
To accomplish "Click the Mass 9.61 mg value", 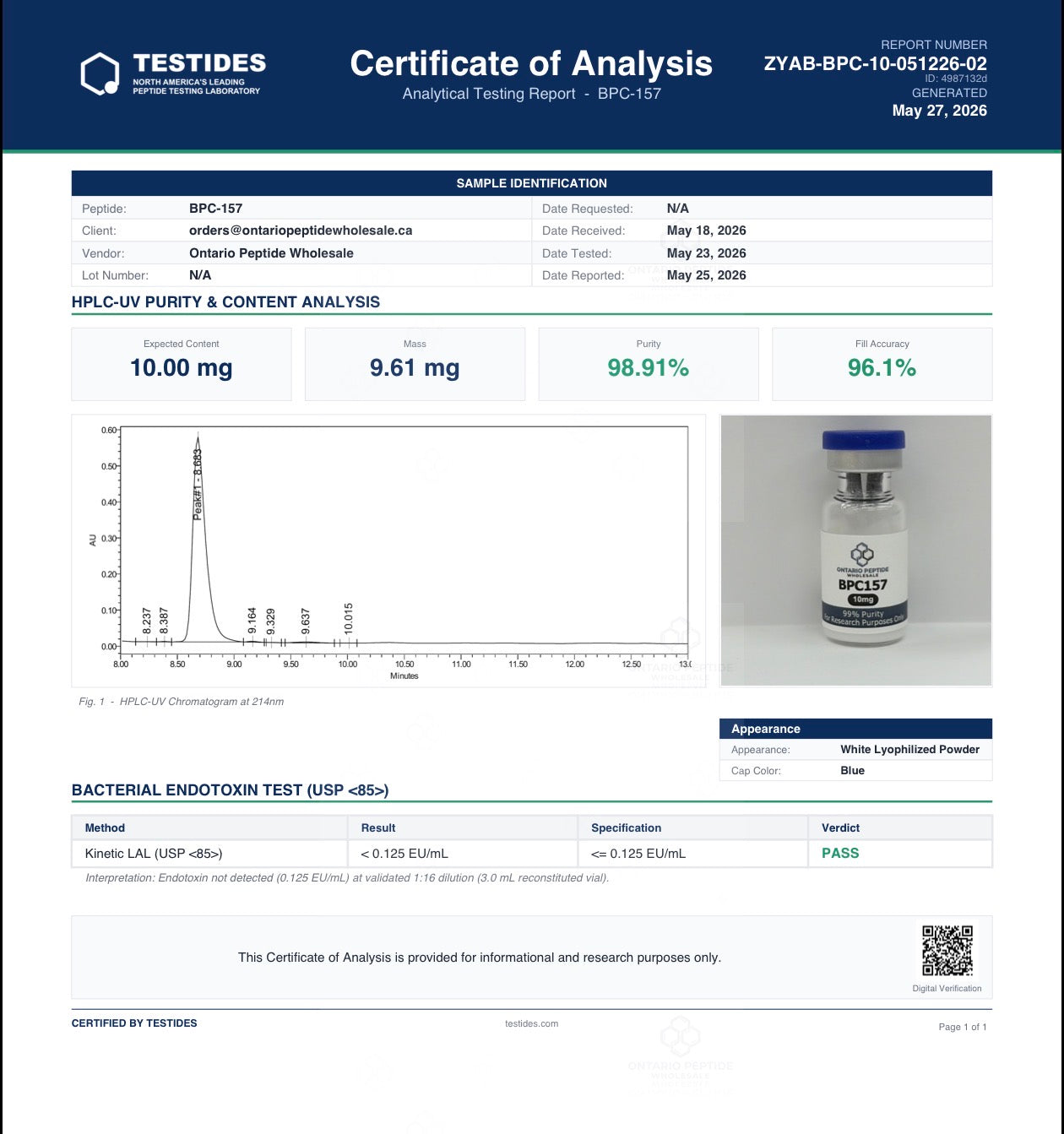I will point(415,368).
